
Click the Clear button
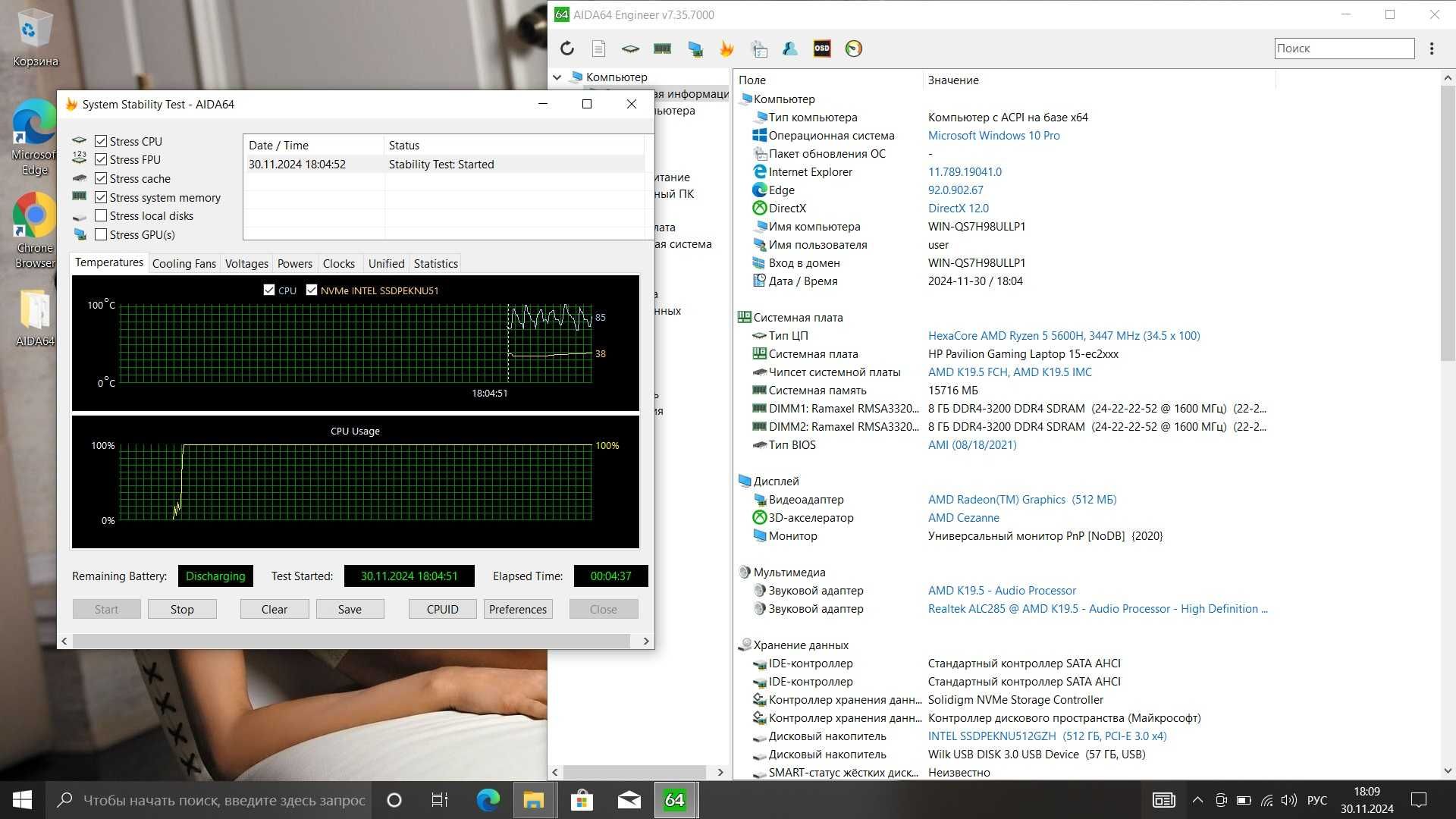(x=275, y=609)
